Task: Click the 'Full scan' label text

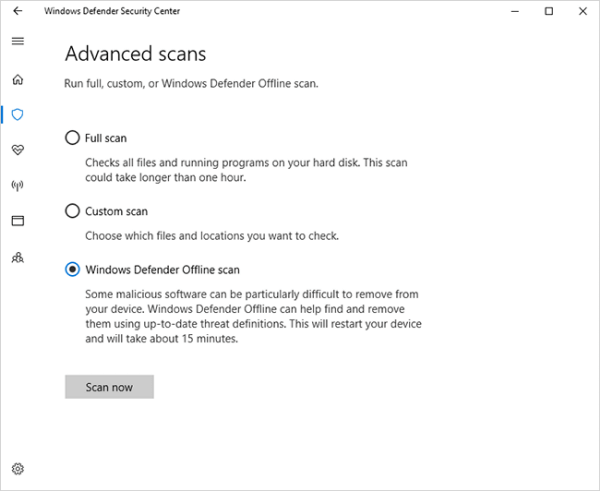Action: point(106,138)
